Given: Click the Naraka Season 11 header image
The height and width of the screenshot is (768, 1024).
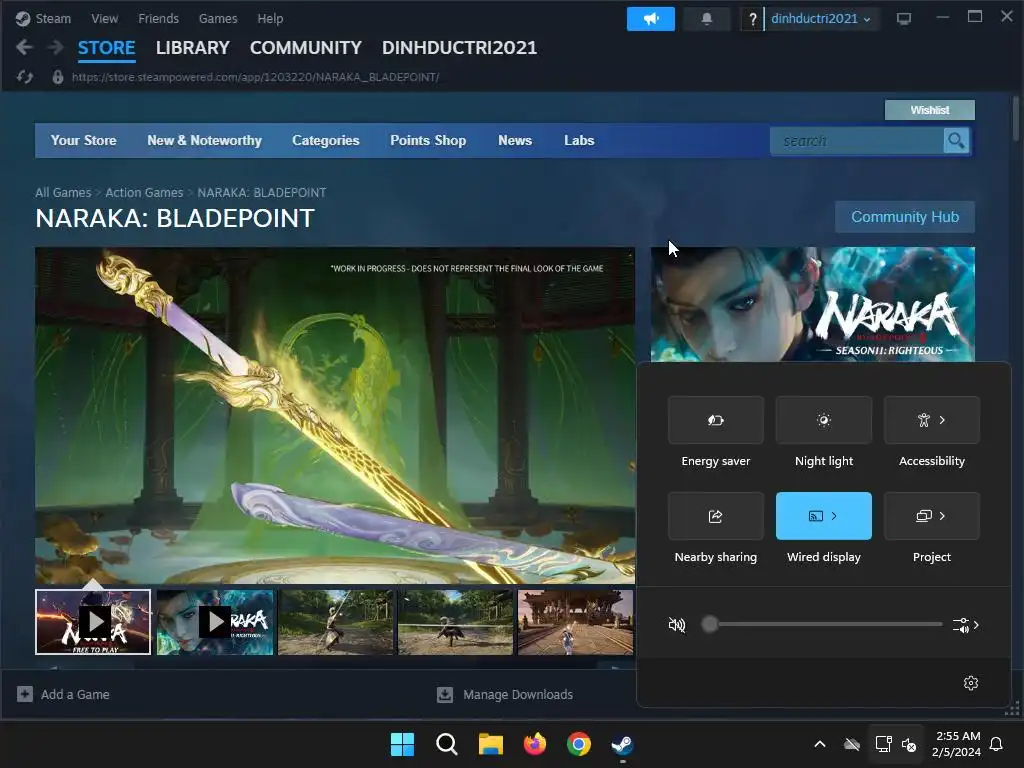Looking at the screenshot, I should (812, 304).
